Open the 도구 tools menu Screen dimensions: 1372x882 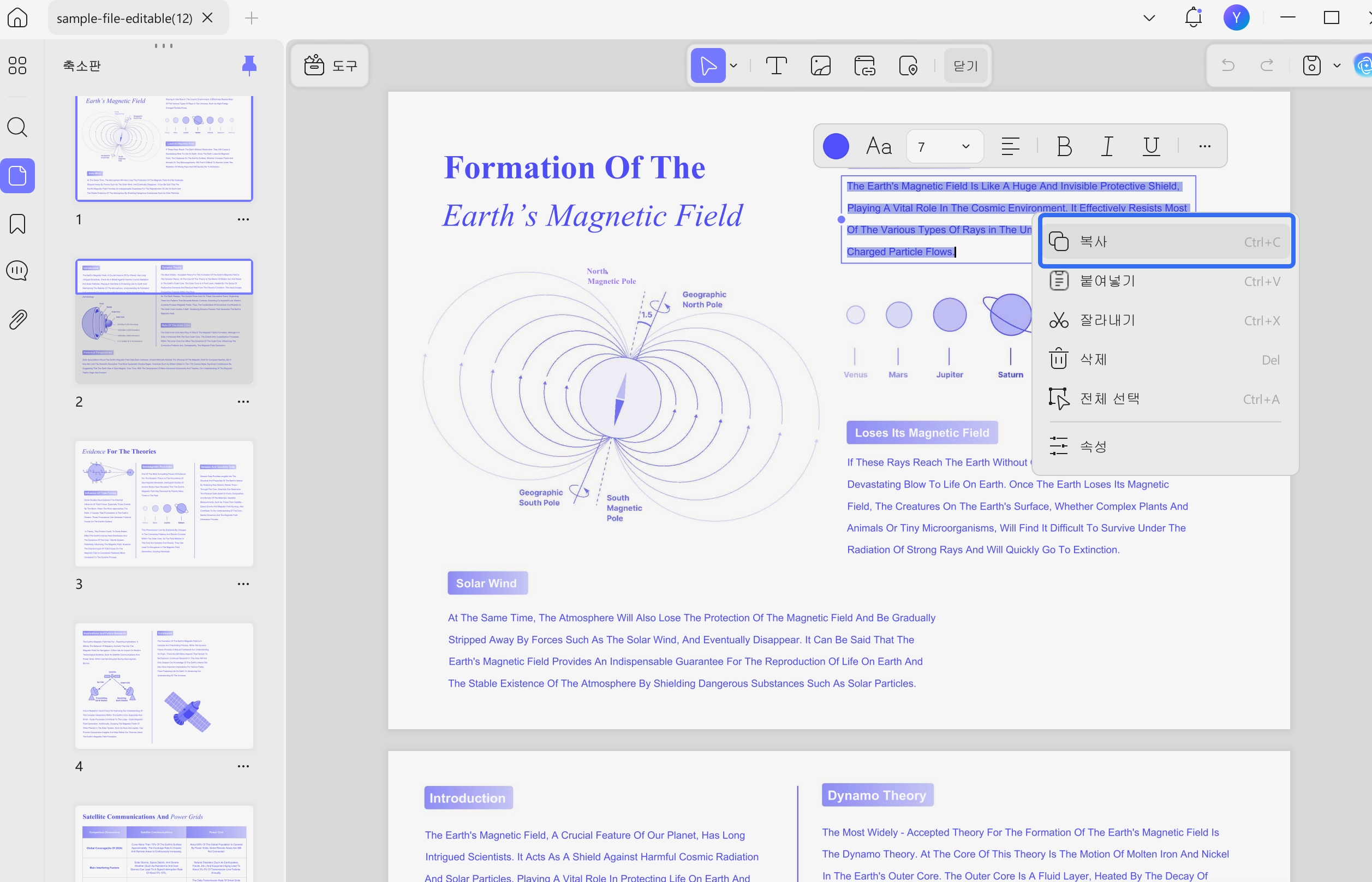[x=330, y=65]
